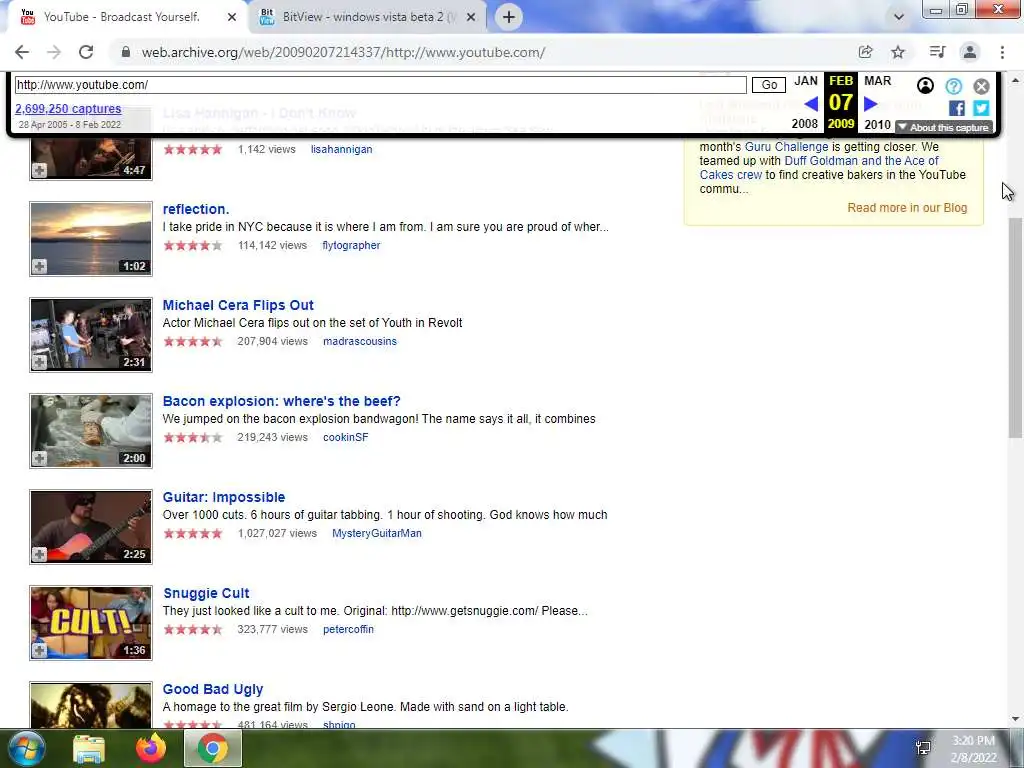Click Guitar: Impossible thumbnail
Viewport: 1024px width, 768px height.
coord(91,527)
